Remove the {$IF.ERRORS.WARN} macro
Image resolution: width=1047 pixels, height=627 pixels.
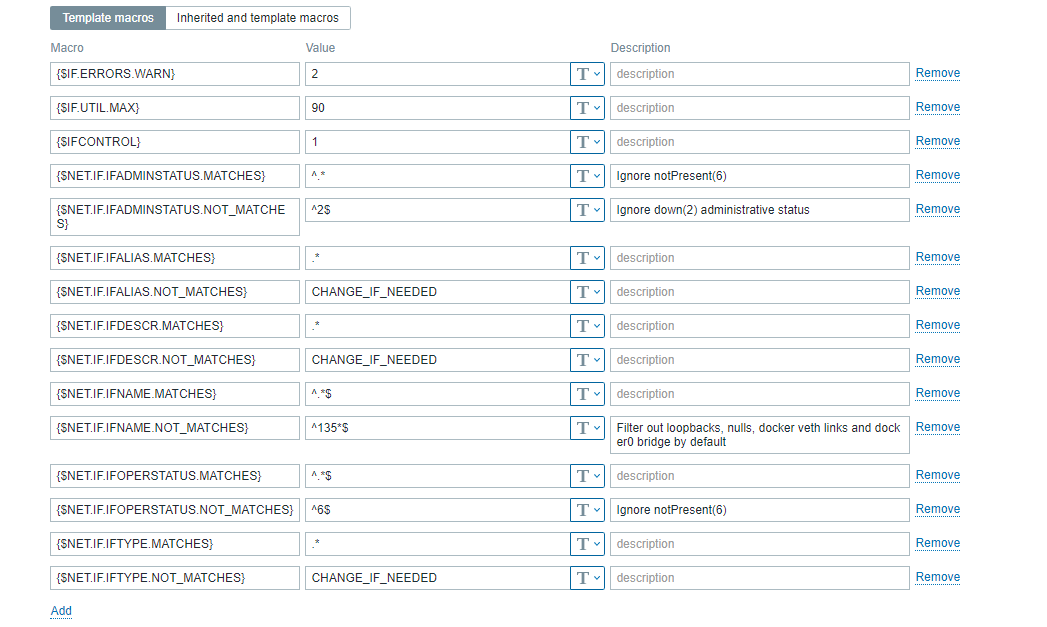tap(937, 73)
